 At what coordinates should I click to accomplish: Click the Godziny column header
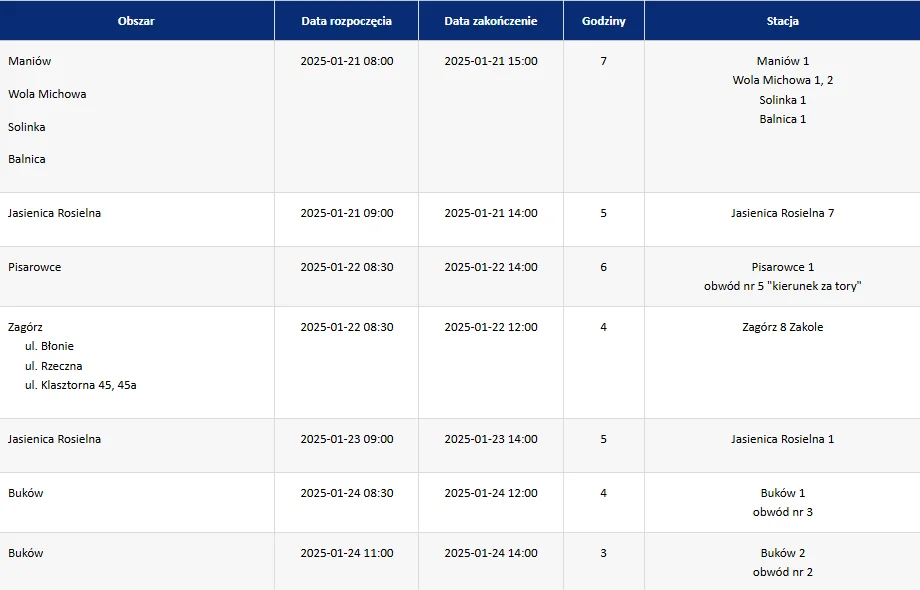click(x=603, y=21)
